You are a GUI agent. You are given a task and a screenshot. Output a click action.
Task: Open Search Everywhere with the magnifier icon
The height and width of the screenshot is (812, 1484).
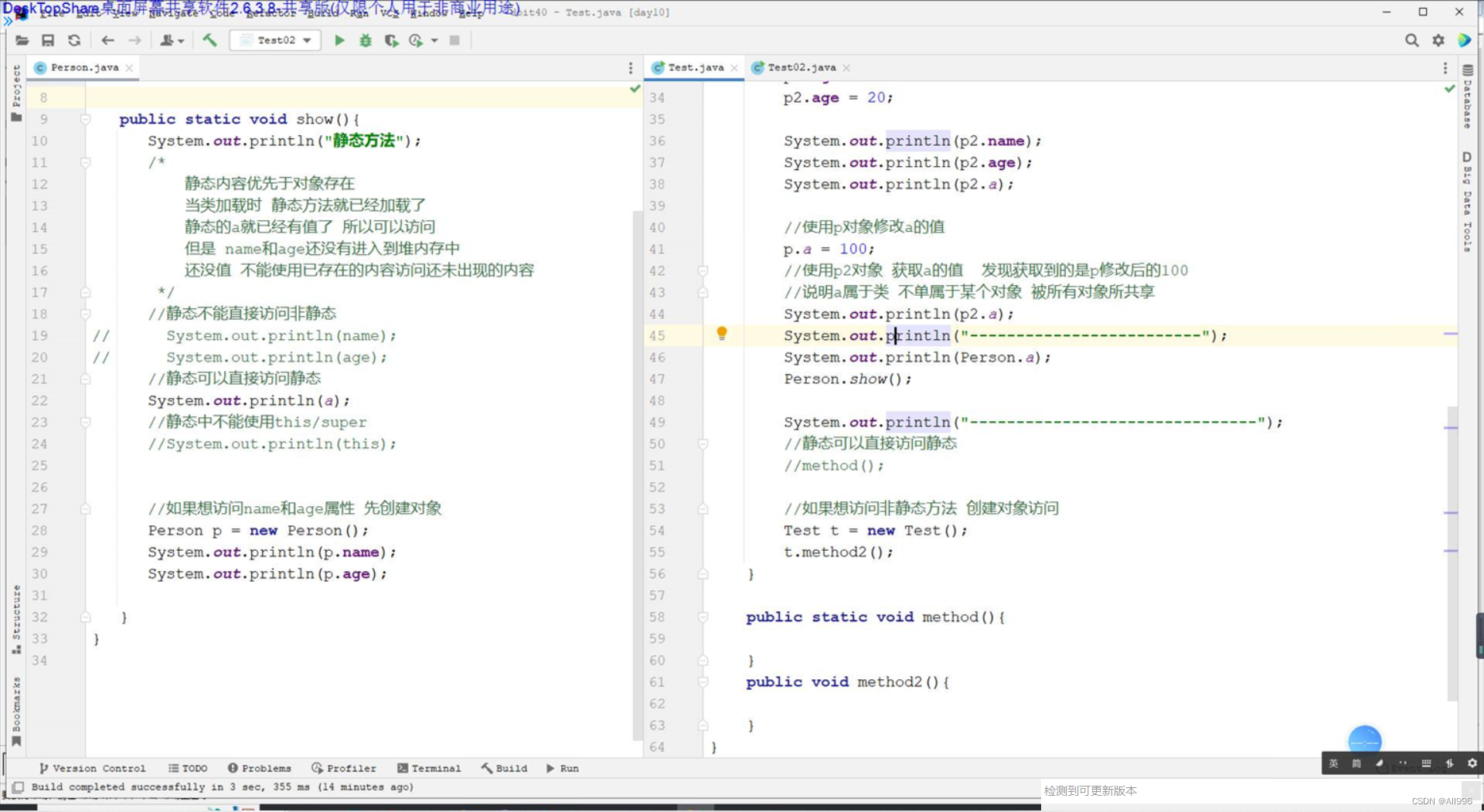coord(1412,40)
